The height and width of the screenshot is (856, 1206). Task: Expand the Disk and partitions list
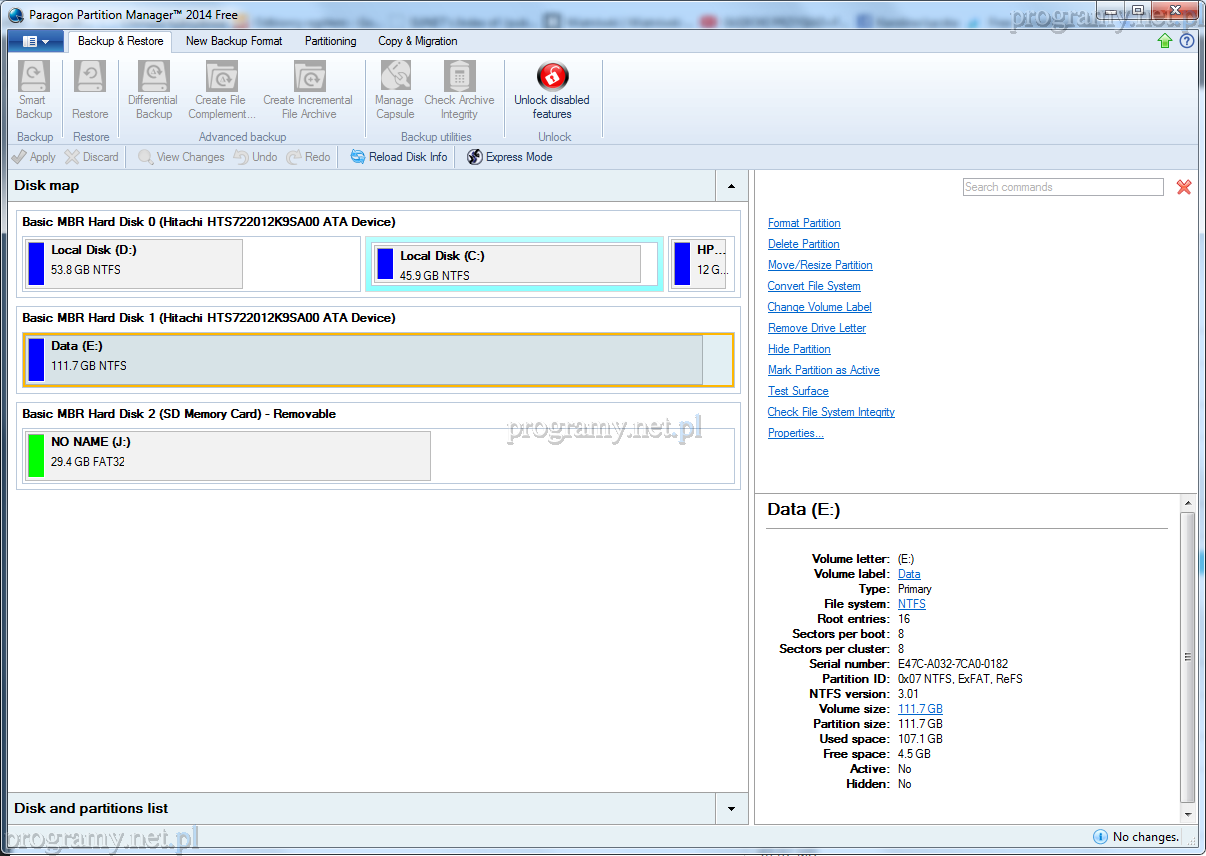click(731, 809)
